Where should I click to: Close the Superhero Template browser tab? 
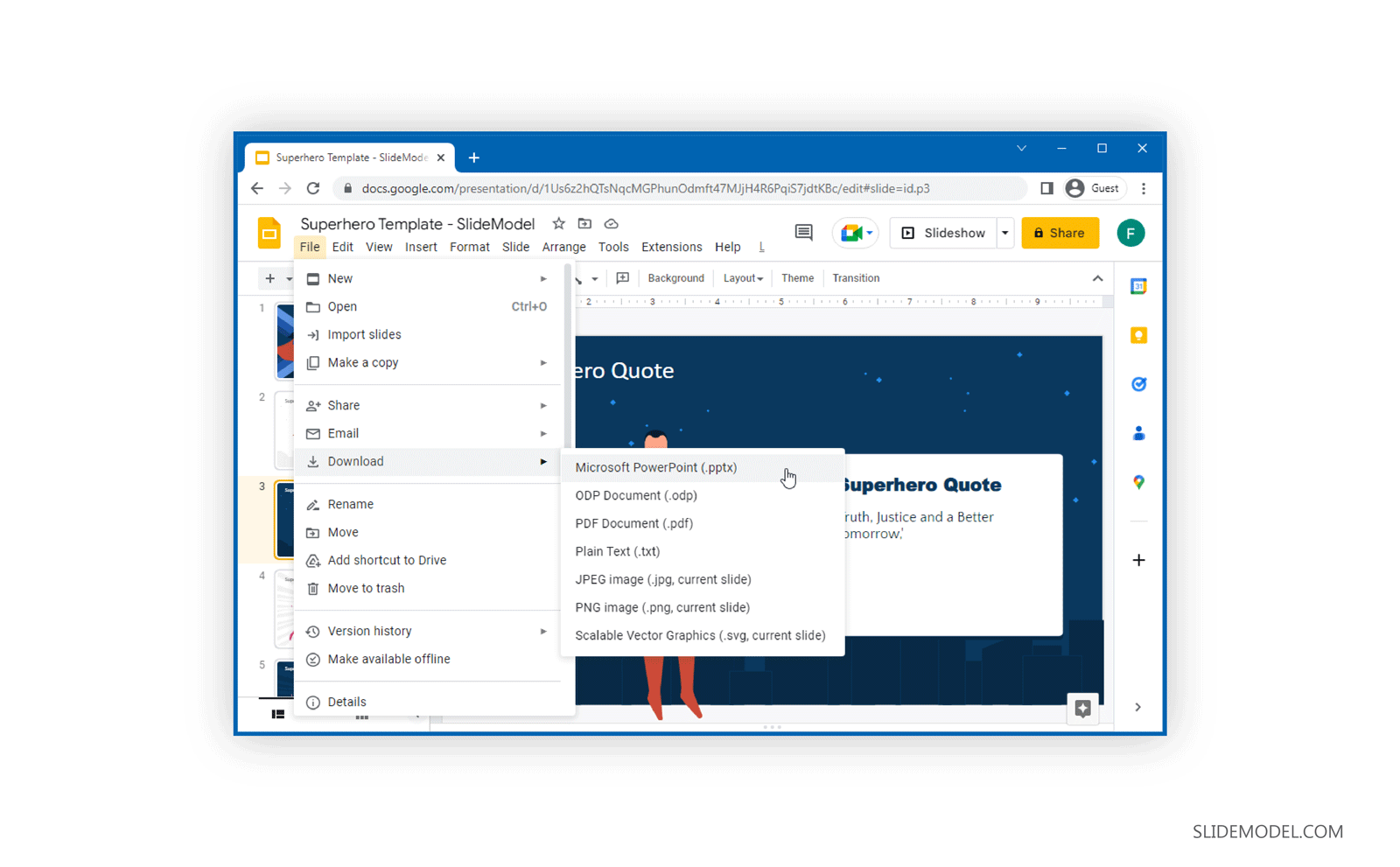441,157
